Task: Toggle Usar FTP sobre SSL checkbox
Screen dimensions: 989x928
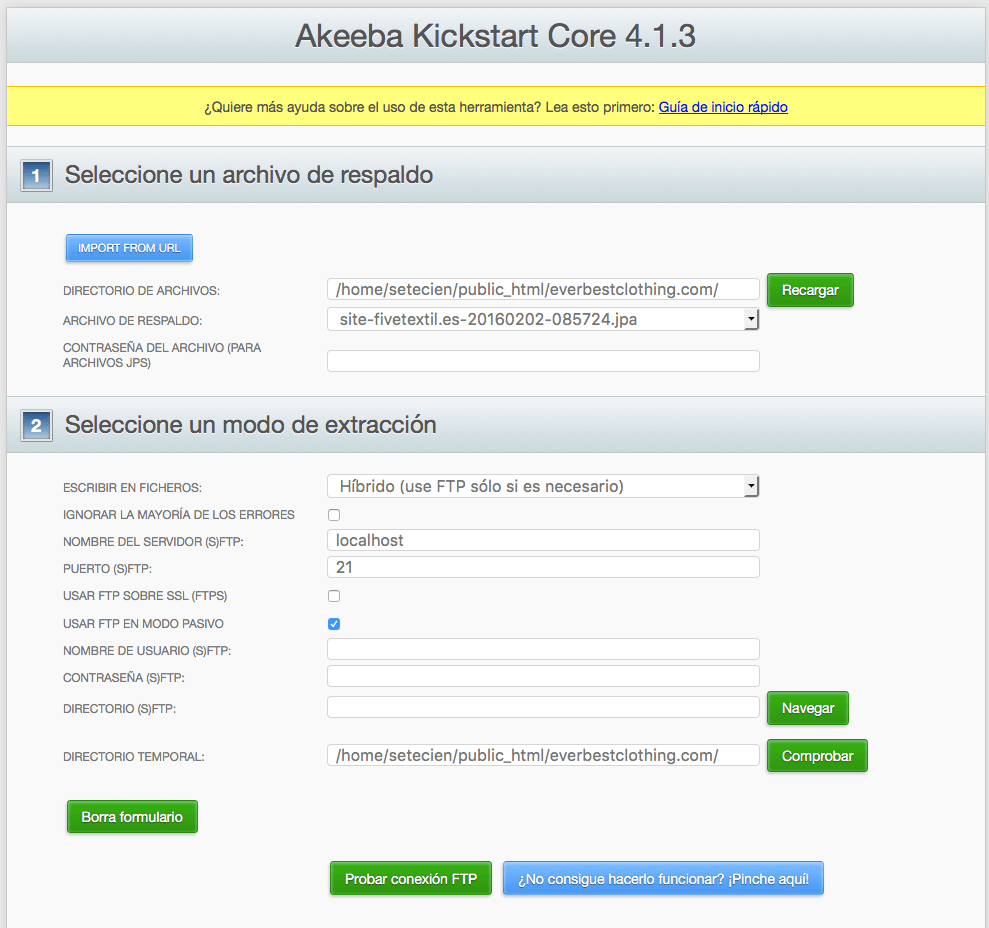Action: [334, 596]
